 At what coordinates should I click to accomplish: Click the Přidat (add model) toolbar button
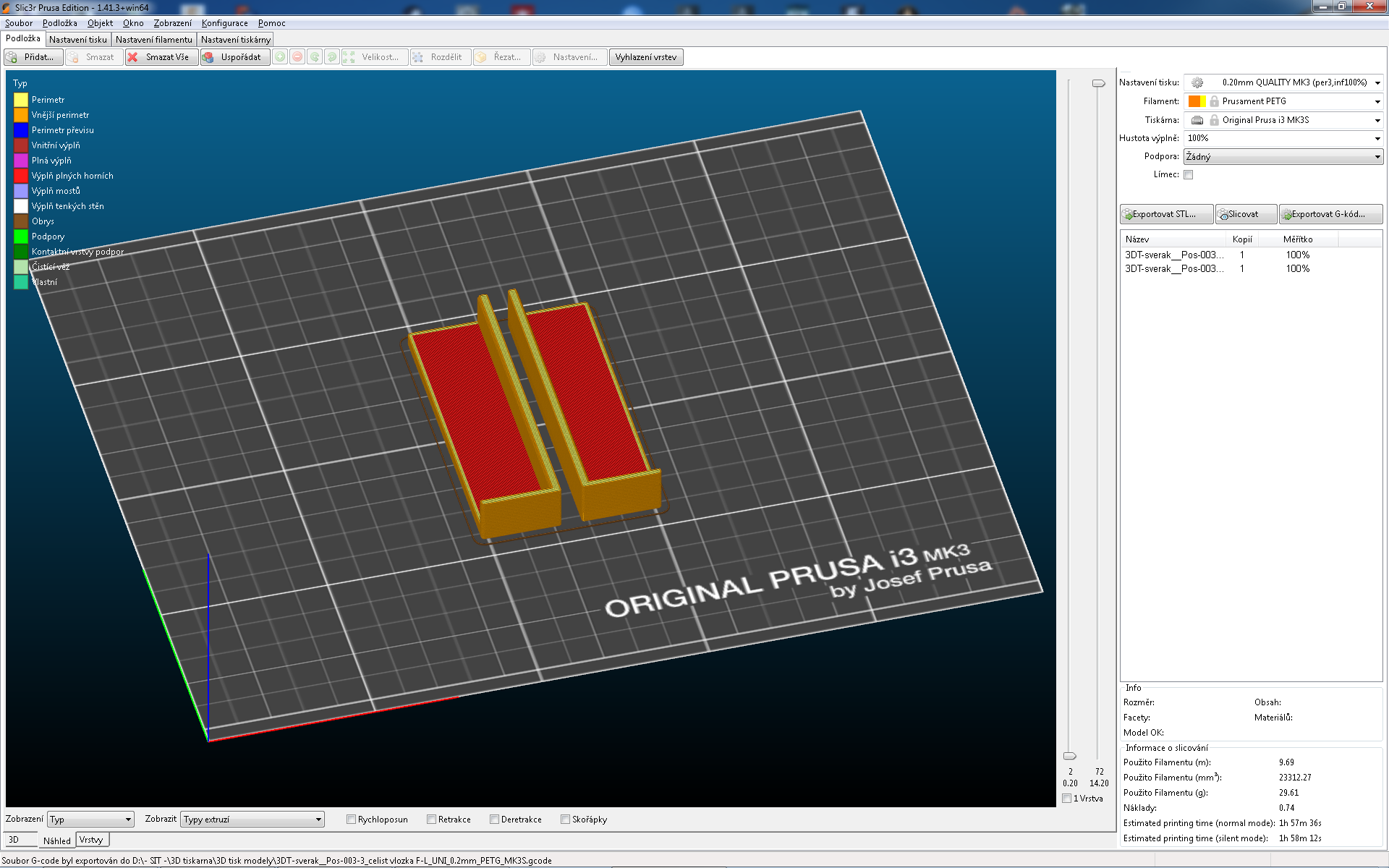[33, 57]
